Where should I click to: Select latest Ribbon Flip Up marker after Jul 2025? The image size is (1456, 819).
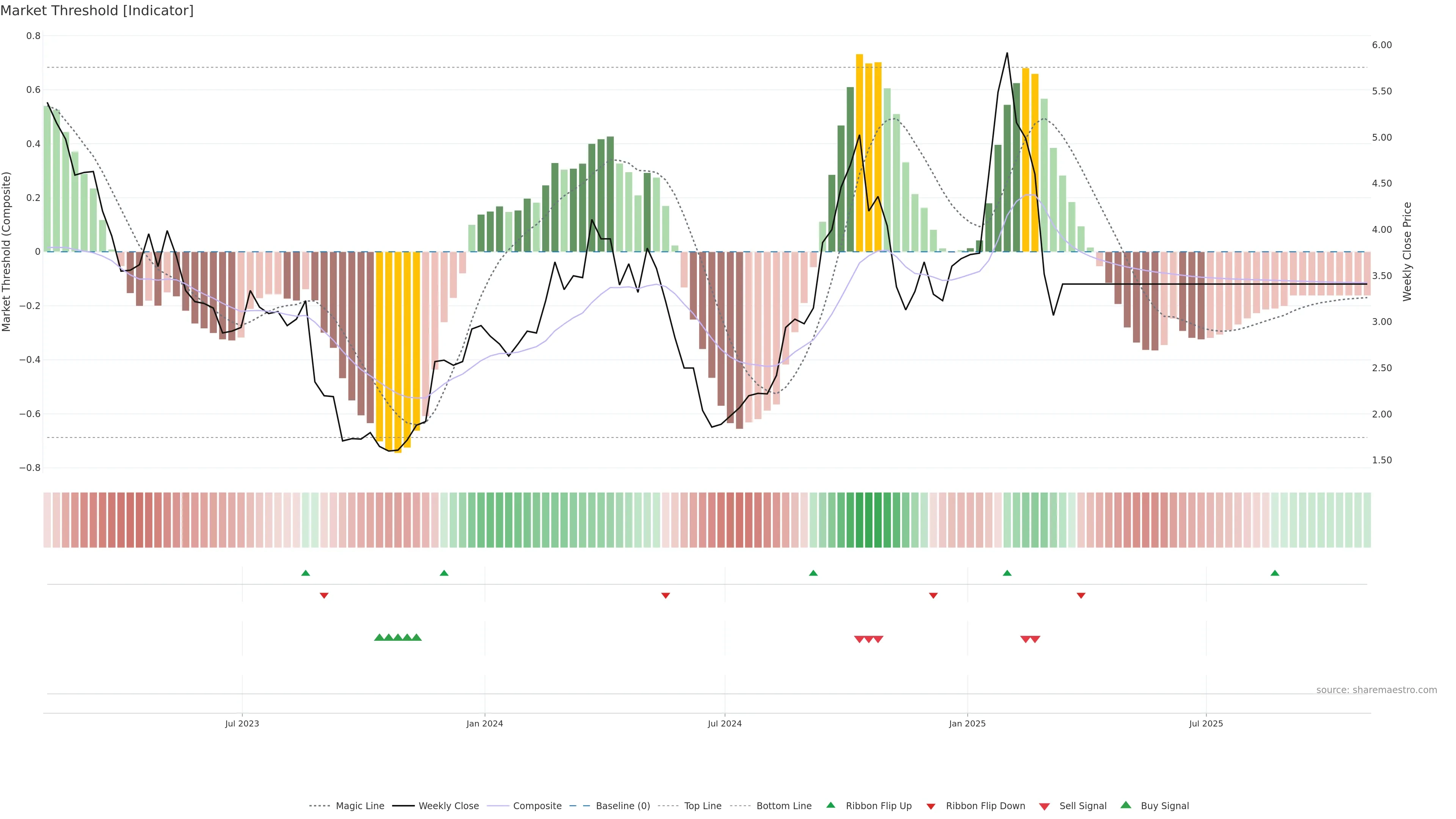(1274, 573)
